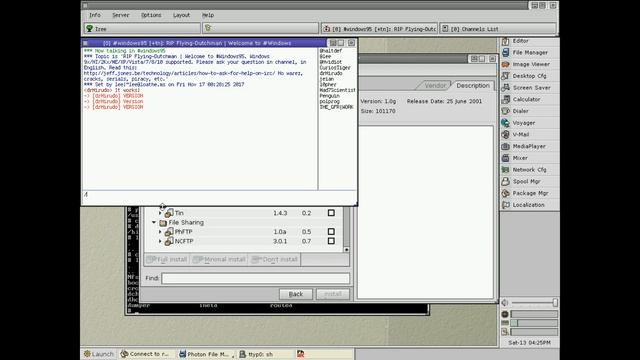Launch File Manager from the shelf
Image resolution: width=640 pixels, height=360 pixels.
point(529,53)
